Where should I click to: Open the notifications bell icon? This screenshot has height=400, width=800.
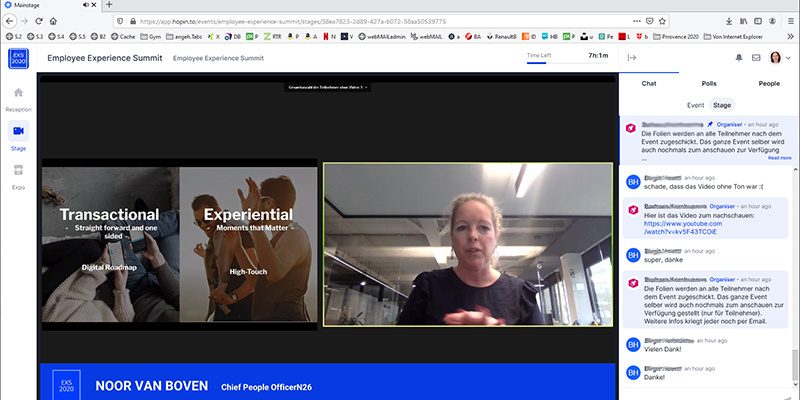pyautogui.click(x=739, y=58)
